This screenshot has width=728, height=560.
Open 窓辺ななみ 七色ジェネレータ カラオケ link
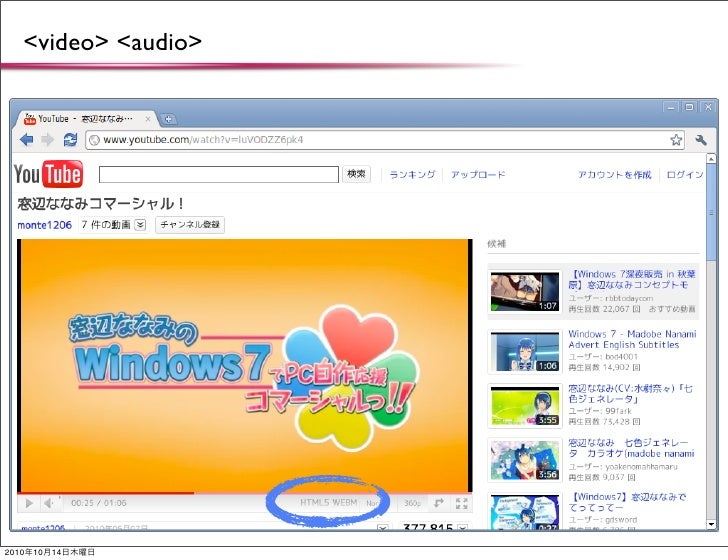[631, 448]
